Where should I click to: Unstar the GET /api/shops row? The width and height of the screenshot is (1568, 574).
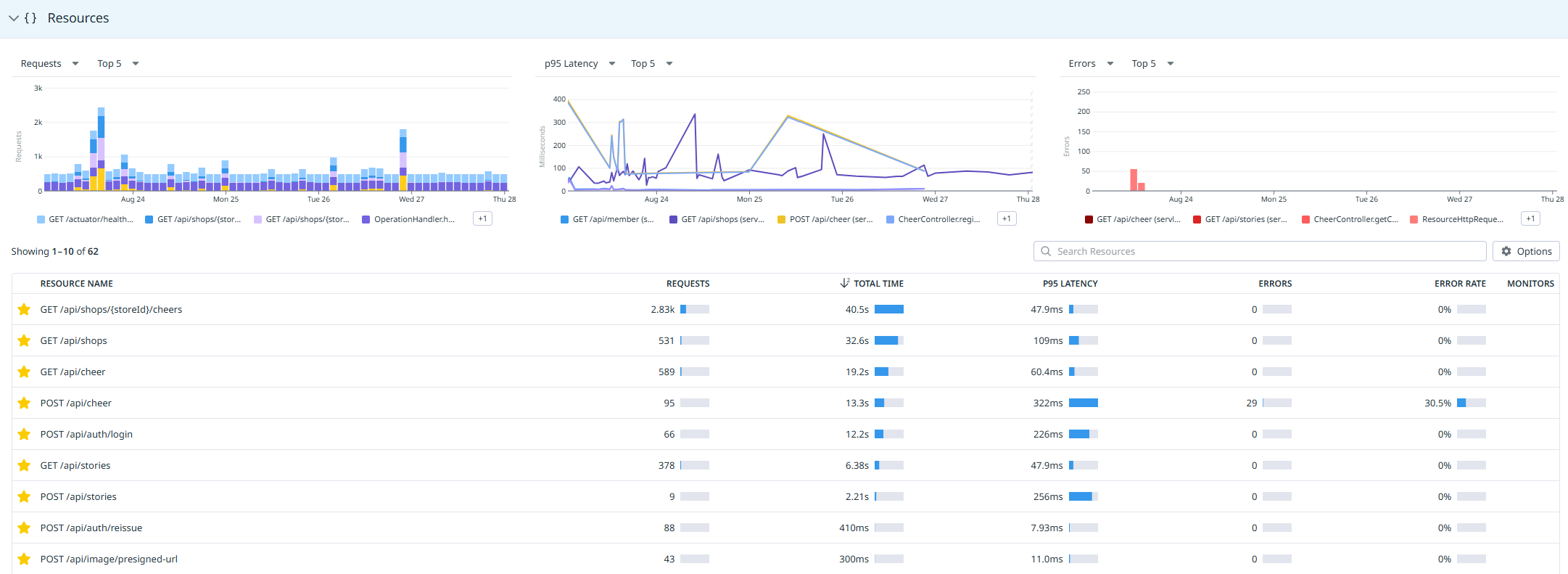[24, 340]
